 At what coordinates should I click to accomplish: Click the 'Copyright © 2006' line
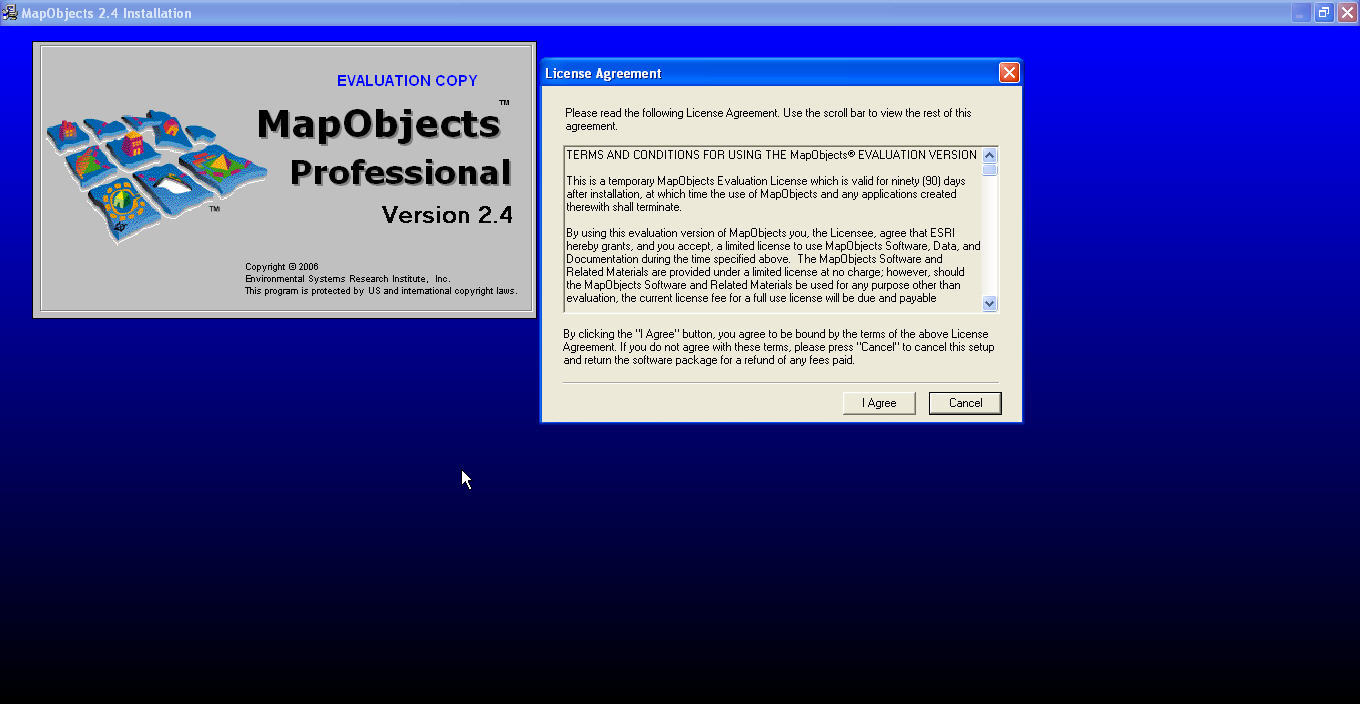click(x=282, y=267)
